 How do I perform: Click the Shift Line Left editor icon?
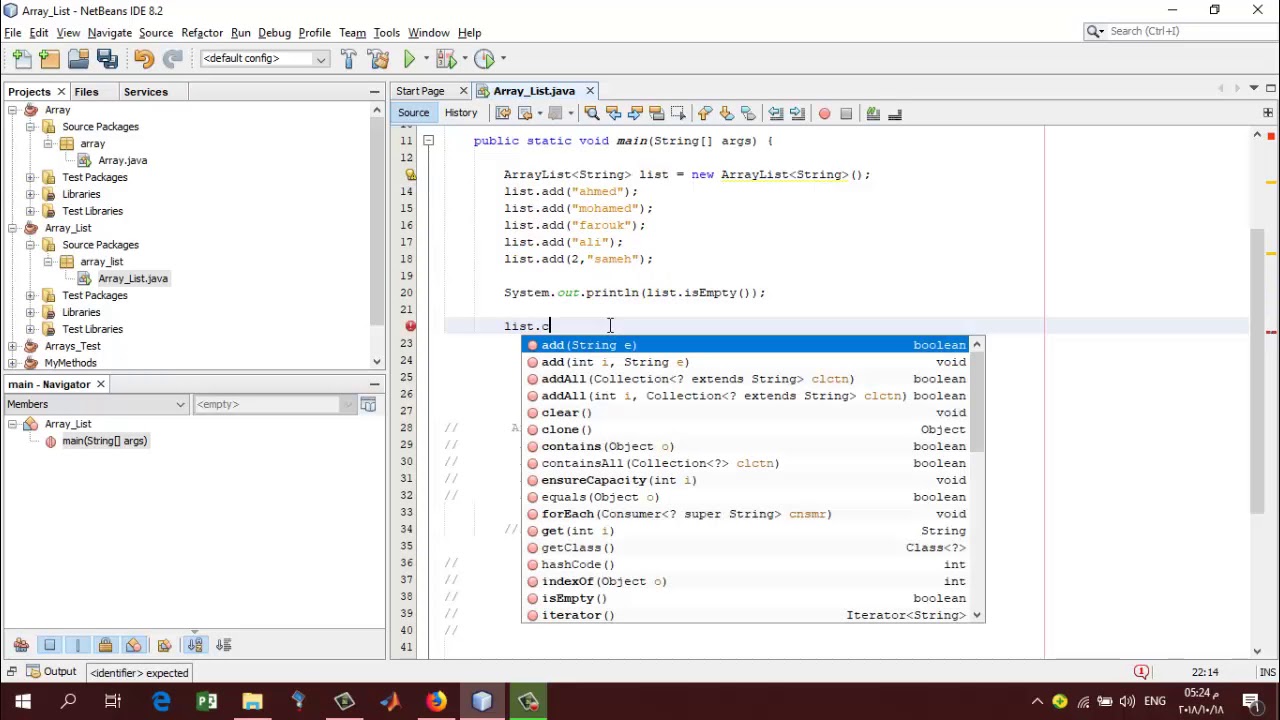pyautogui.click(x=775, y=114)
